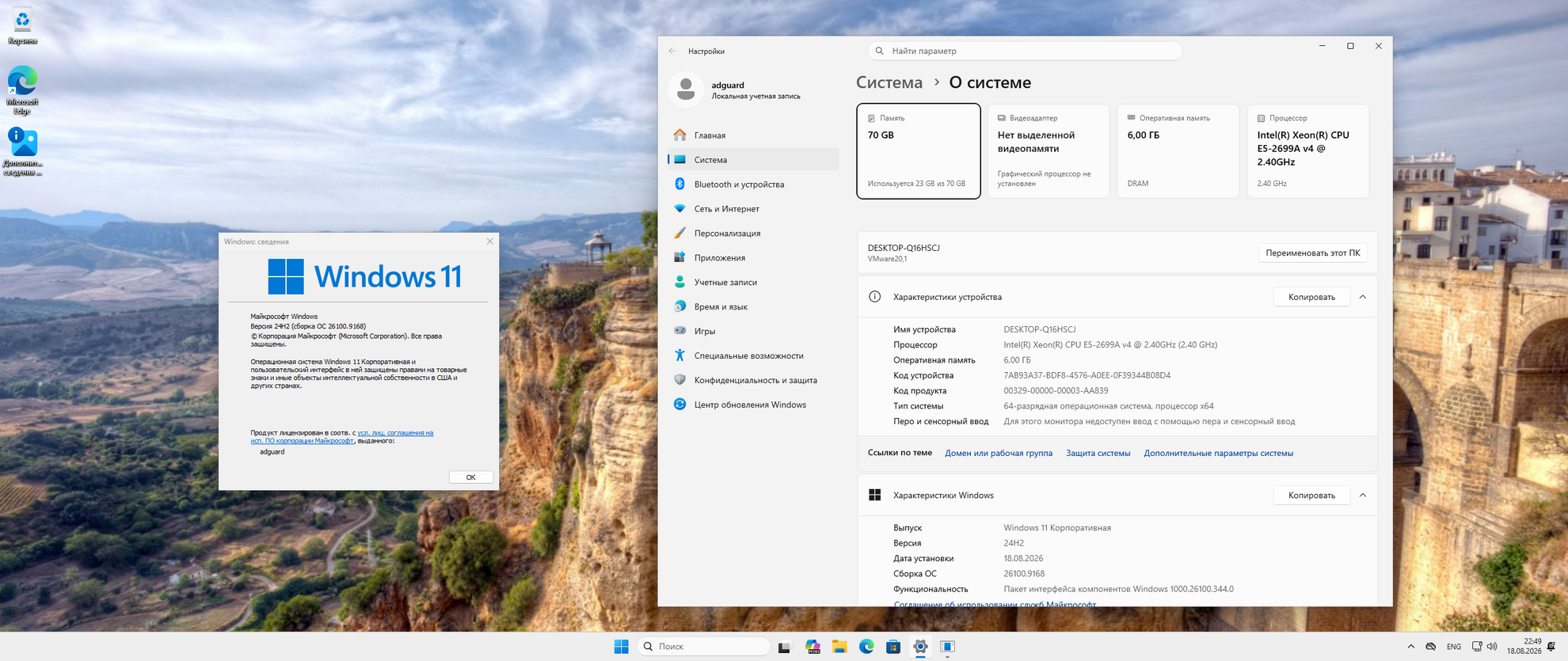Open Microsoft Store on the taskbar

click(893, 647)
